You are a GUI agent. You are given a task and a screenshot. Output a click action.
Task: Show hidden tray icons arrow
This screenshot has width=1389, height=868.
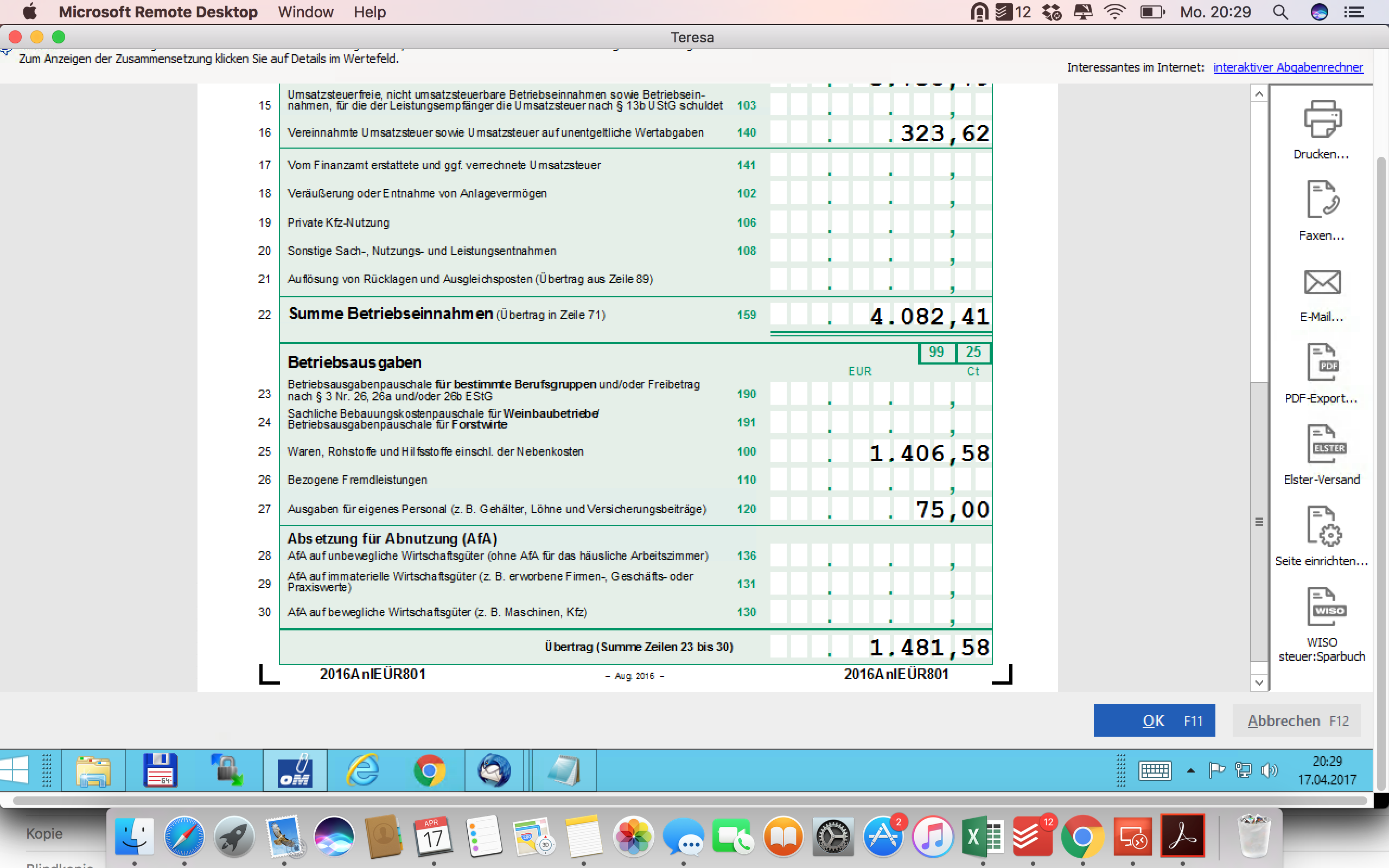tap(1191, 770)
